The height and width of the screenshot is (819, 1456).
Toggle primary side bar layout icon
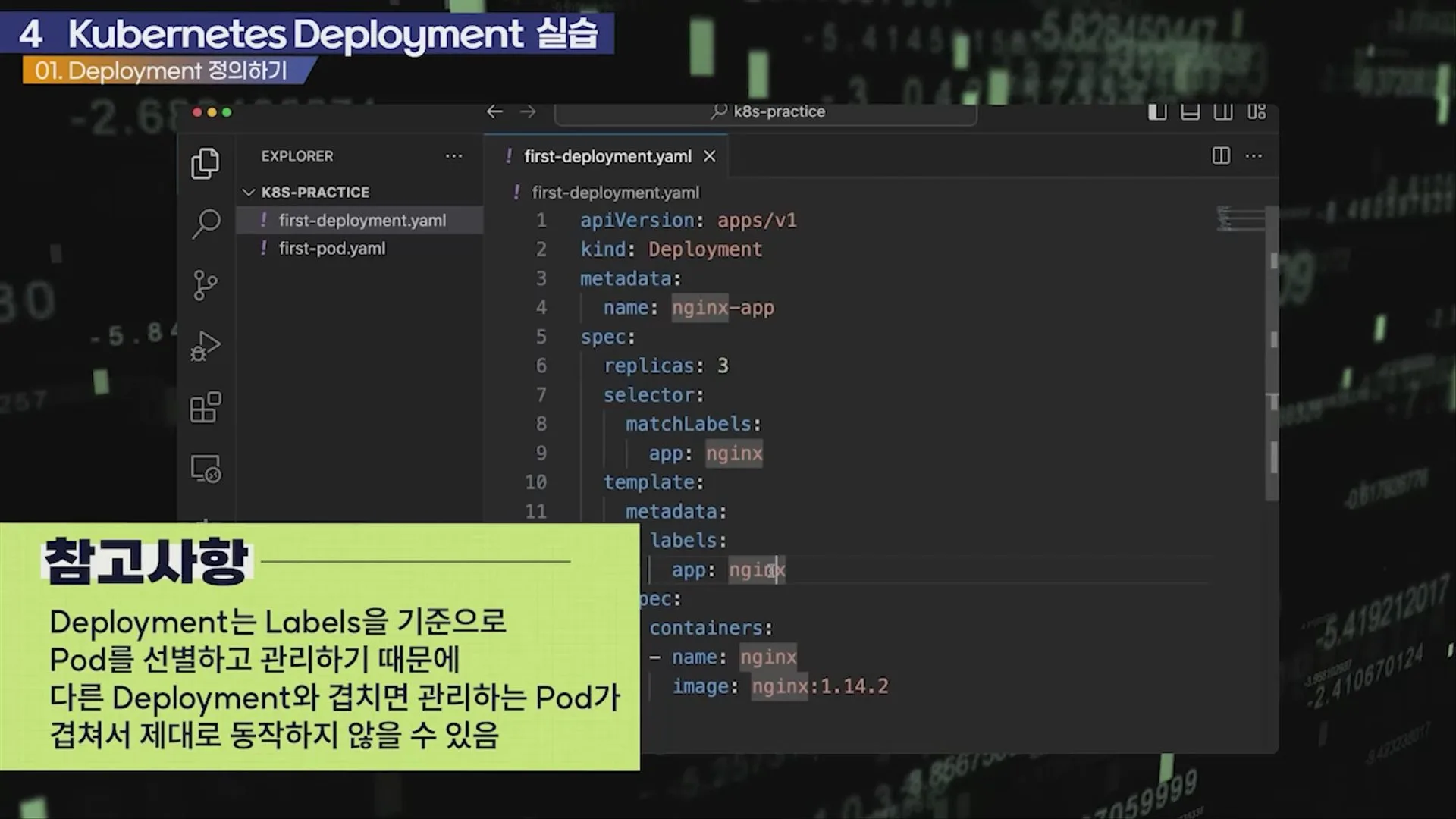pyautogui.click(x=1157, y=112)
